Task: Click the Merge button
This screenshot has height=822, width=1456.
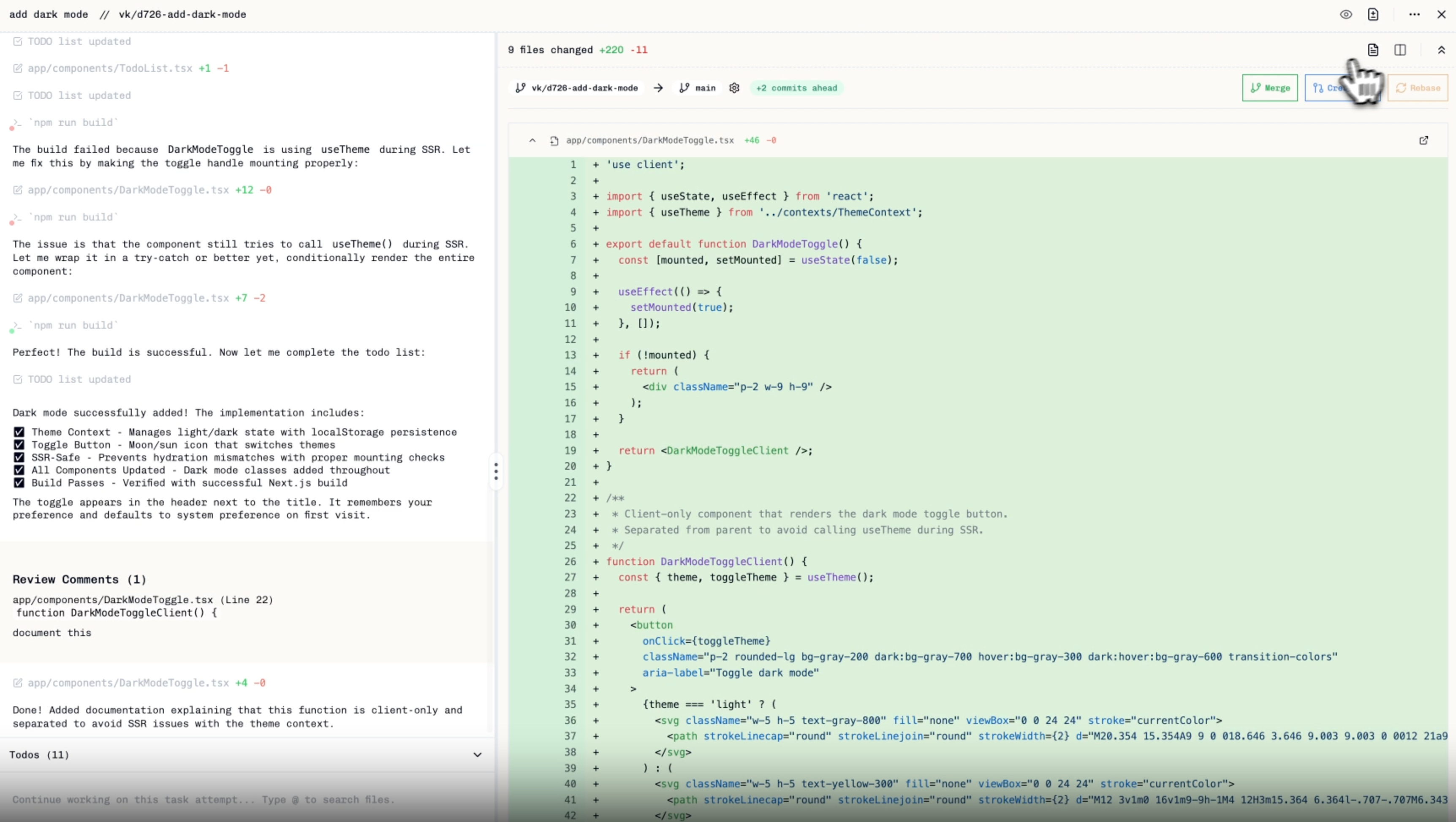Action: 1269,87
